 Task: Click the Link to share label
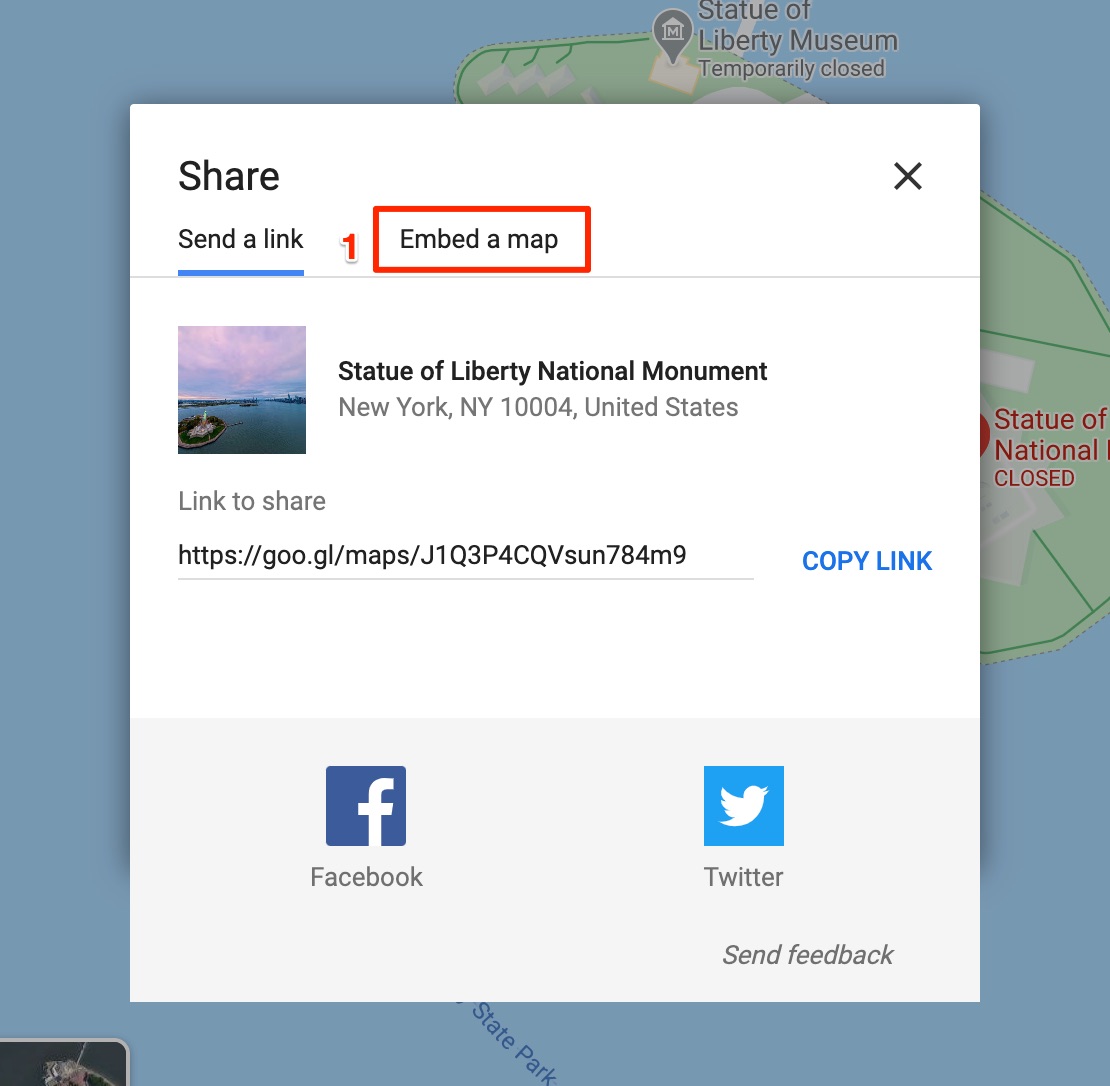coord(251,501)
